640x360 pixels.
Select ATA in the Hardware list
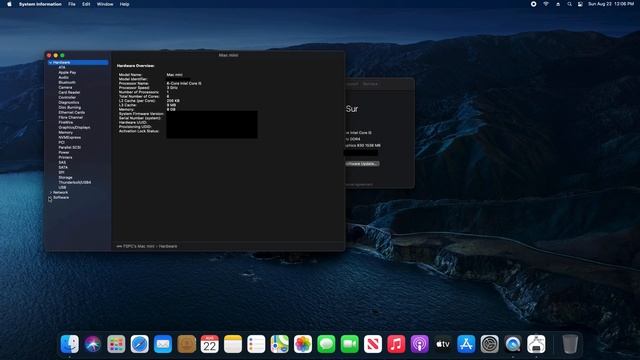[x=62, y=67]
